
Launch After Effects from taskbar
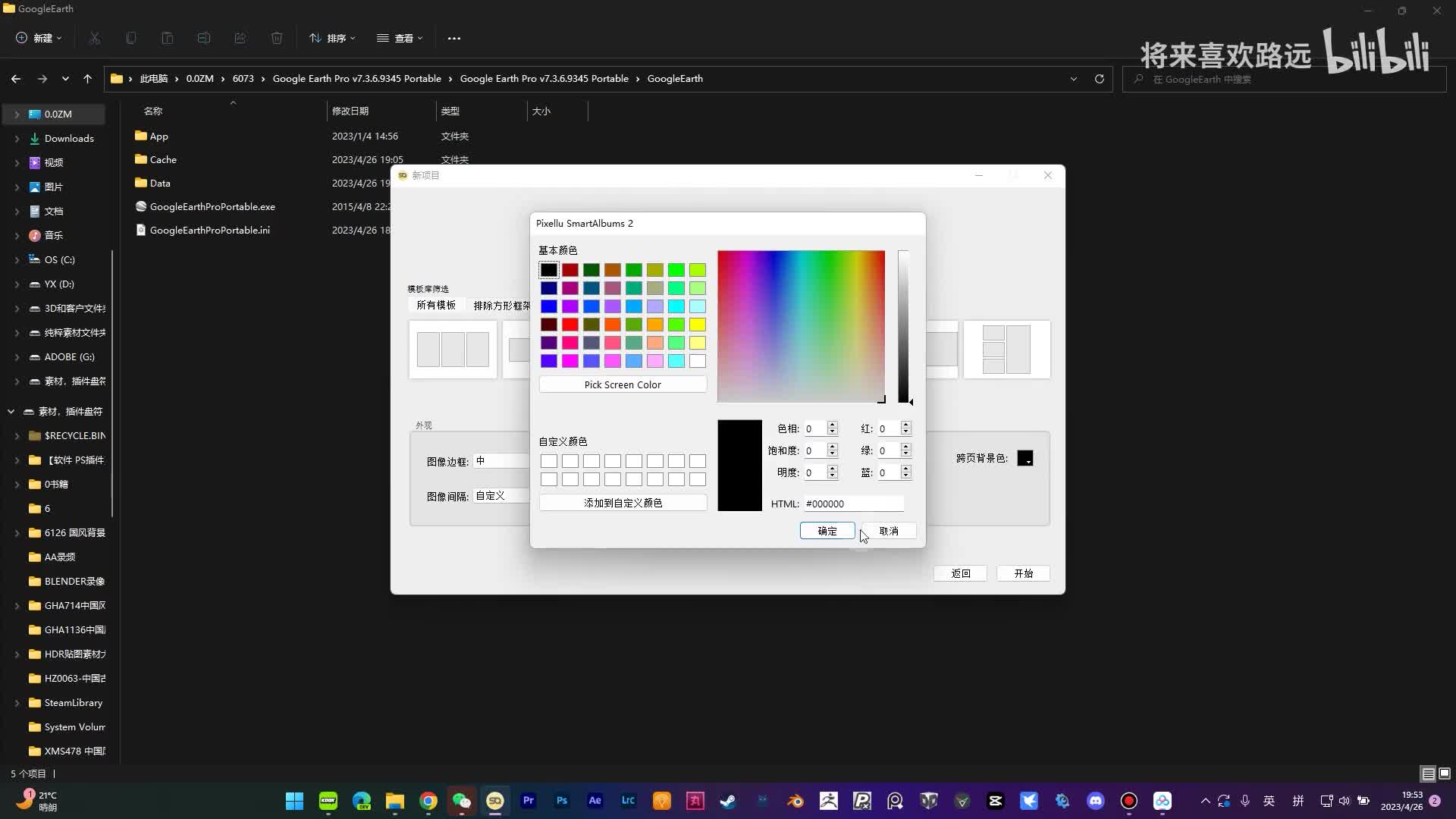pyautogui.click(x=595, y=801)
